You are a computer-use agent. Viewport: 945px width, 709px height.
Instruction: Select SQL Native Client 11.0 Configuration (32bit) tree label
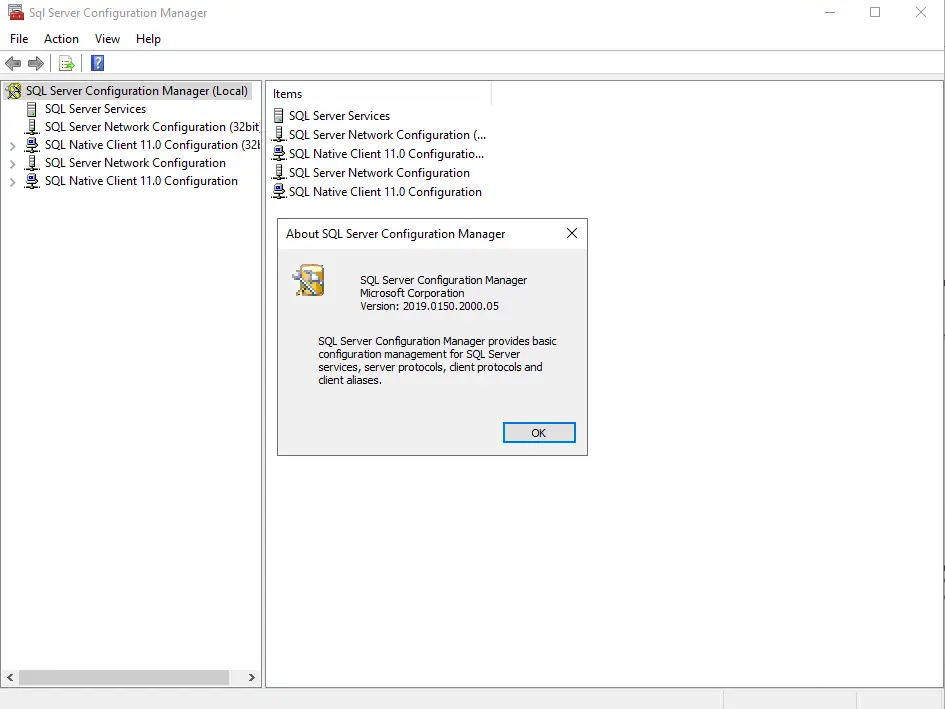(152, 145)
